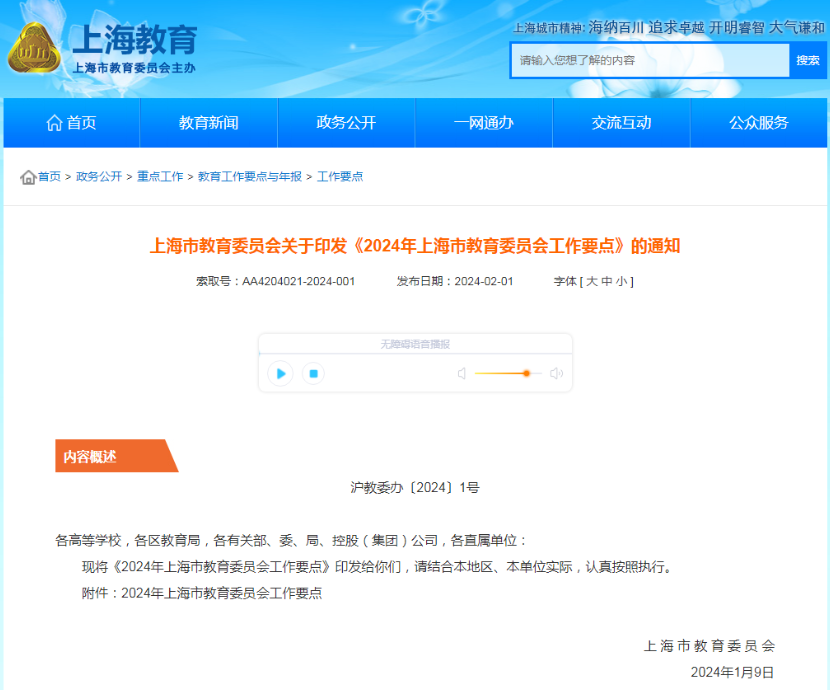This screenshot has width=830, height=690.
Task: Set font size to small (小)
Action: click(x=621, y=282)
